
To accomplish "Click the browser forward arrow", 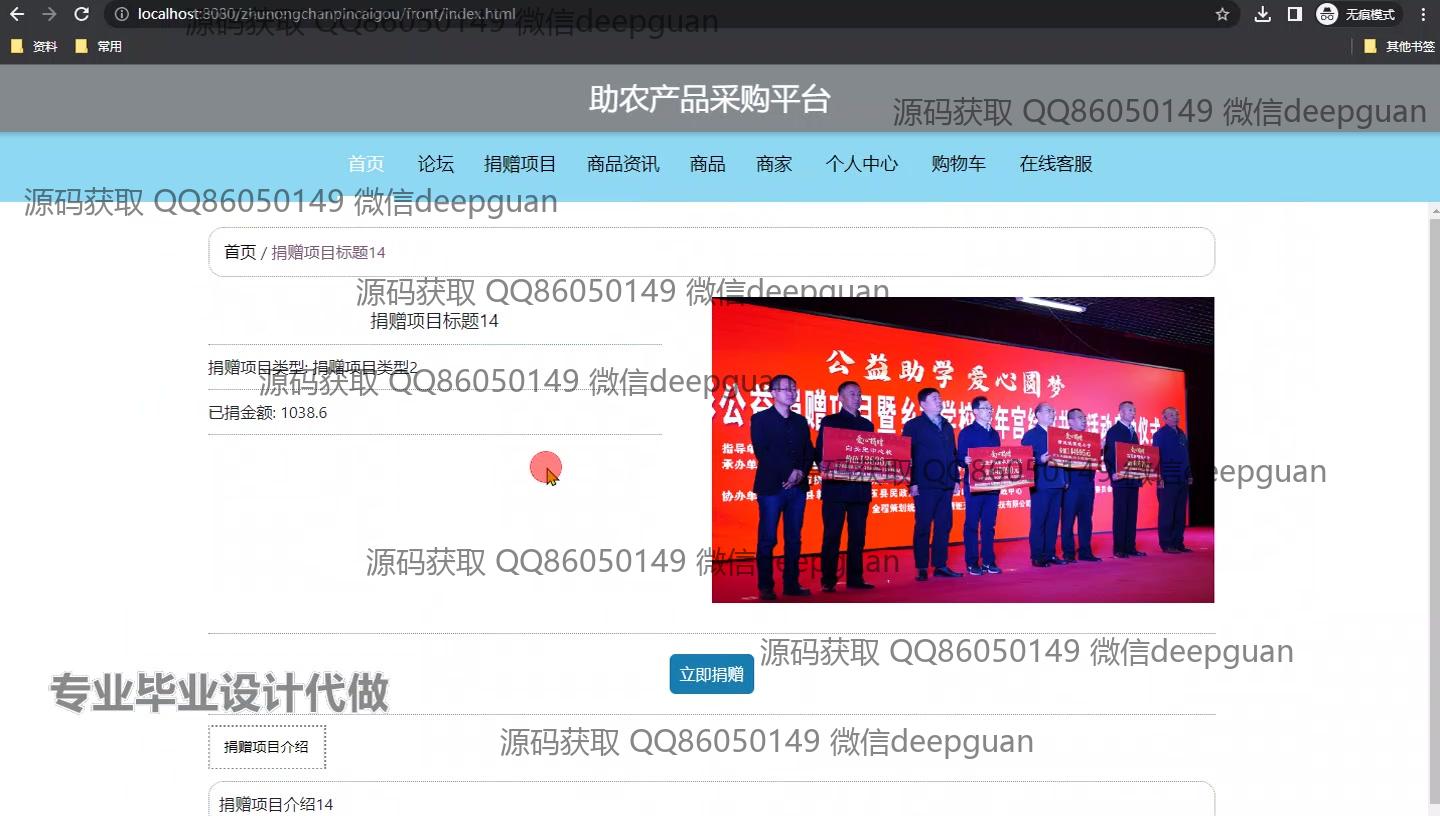I will coord(49,14).
